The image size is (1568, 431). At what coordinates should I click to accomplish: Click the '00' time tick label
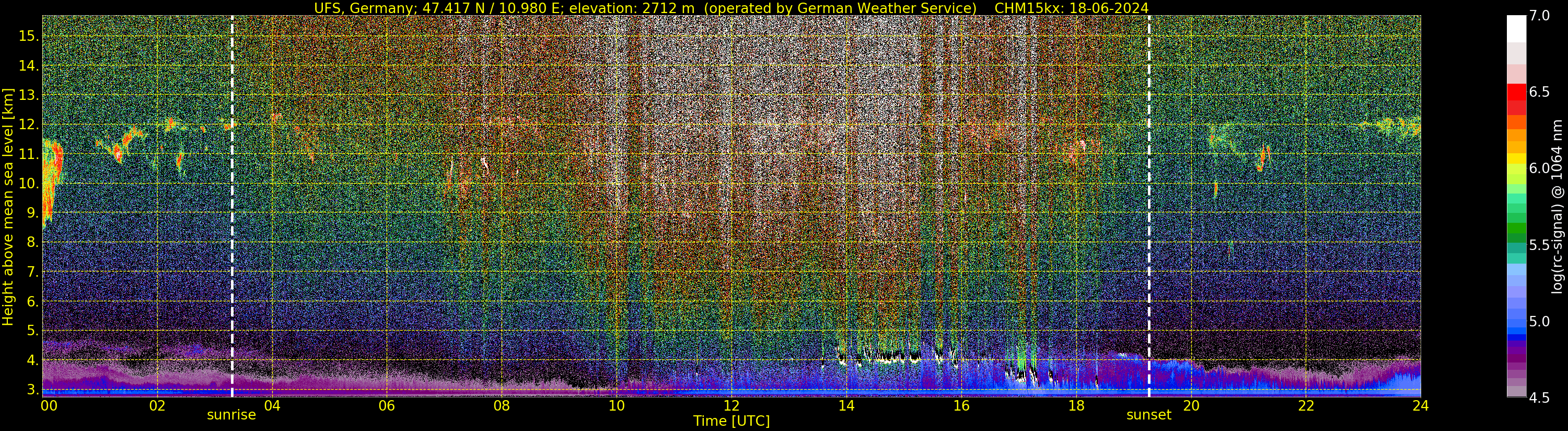coord(49,405)
